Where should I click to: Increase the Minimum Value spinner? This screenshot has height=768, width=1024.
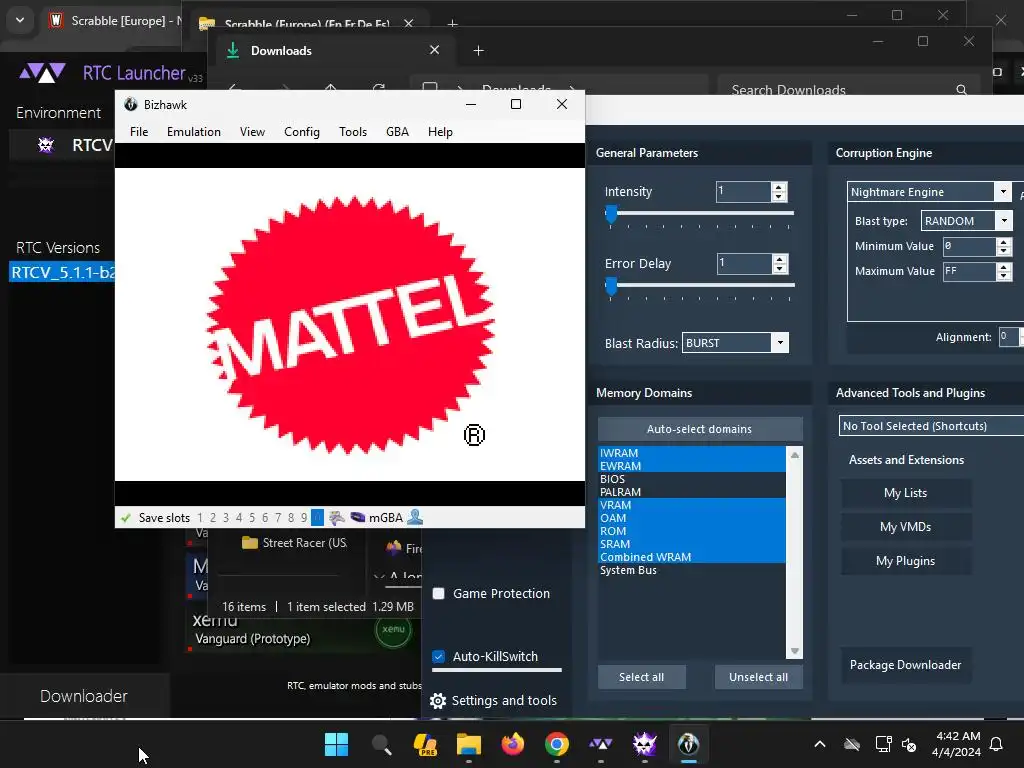tap(1004, 242)
